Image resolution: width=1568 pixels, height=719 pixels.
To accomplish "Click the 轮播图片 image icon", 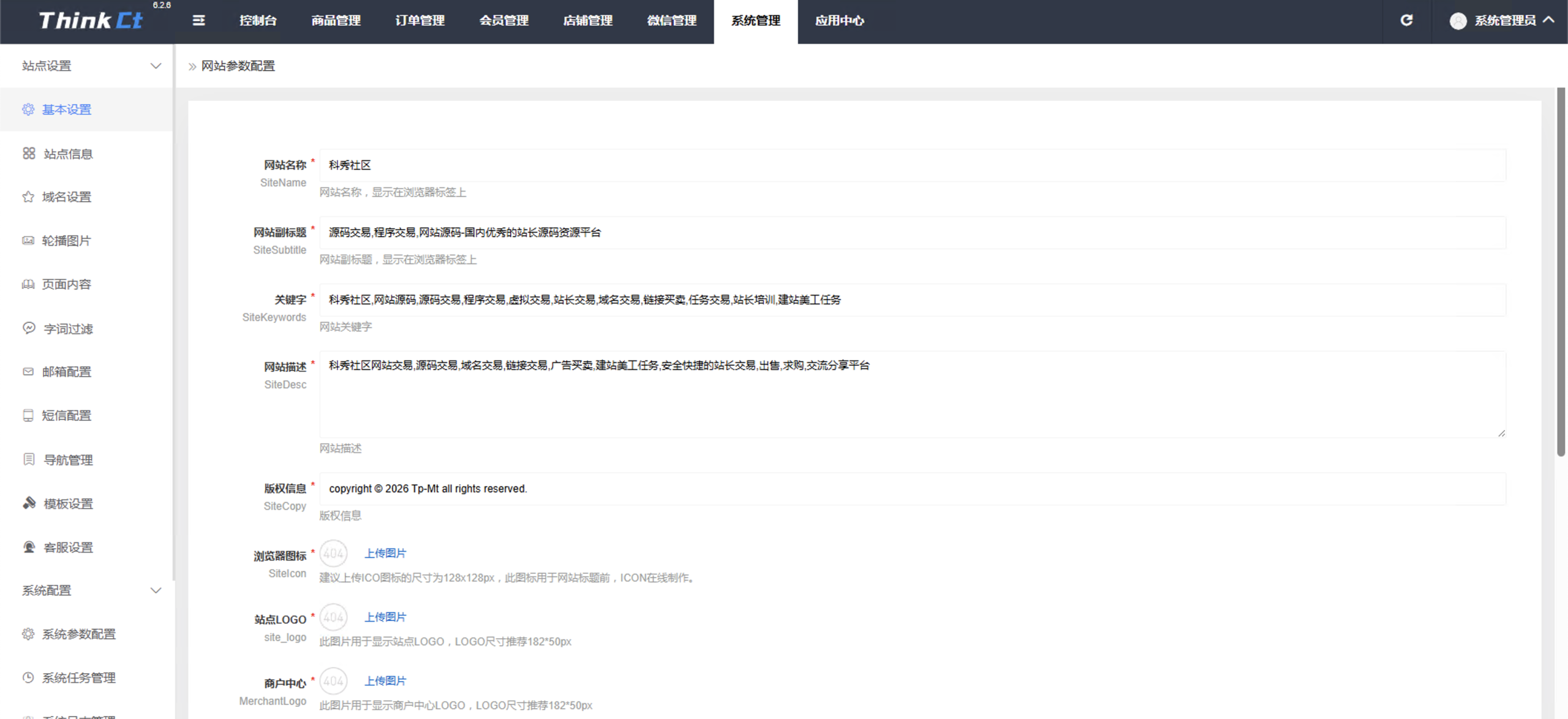I will [28, 241].
